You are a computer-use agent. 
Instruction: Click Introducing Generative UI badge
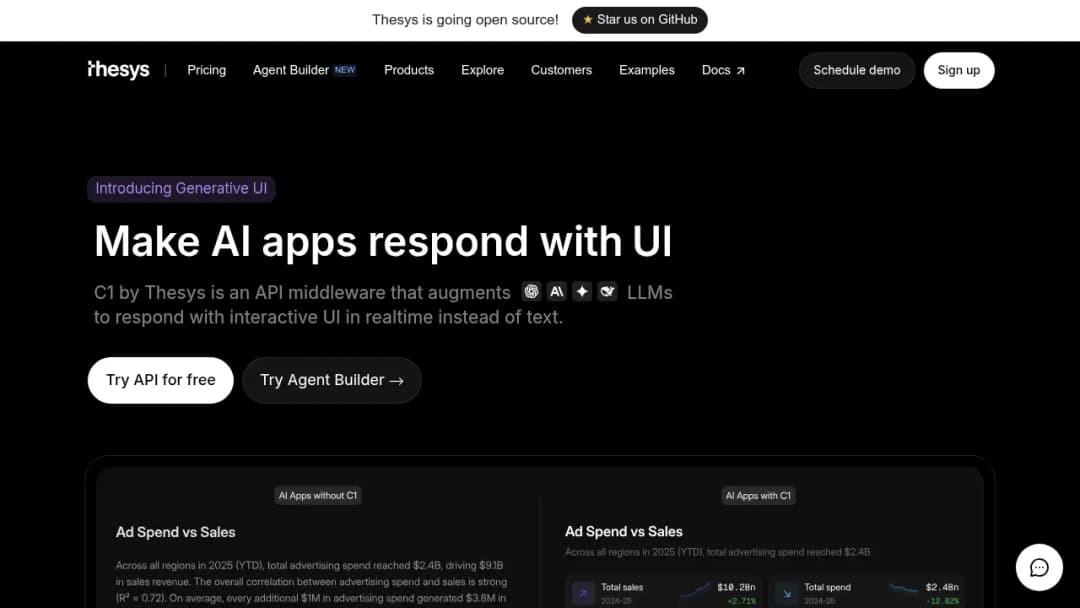[181, 189]
